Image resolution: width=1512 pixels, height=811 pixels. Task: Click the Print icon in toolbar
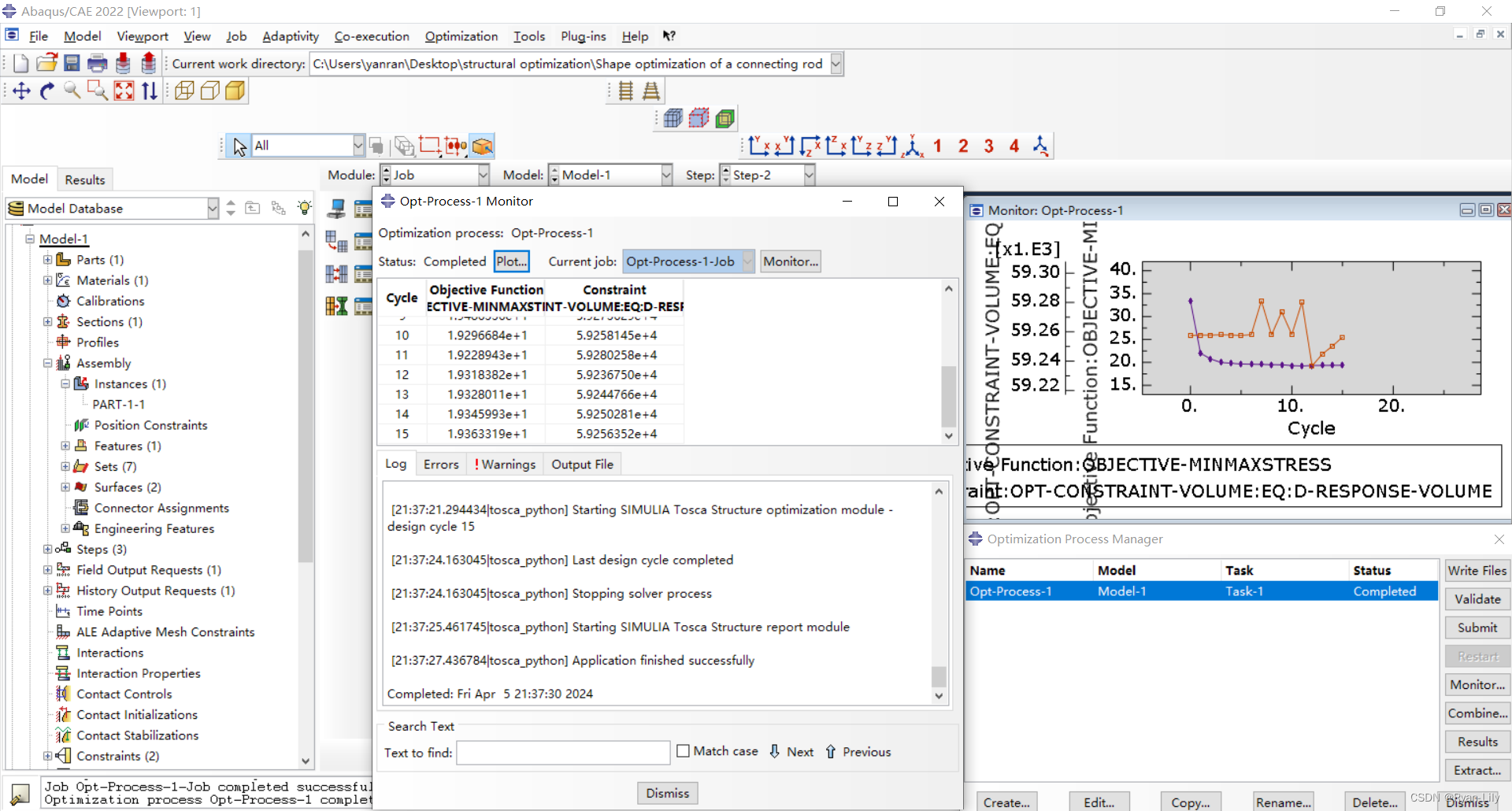[x=98, y=64]
